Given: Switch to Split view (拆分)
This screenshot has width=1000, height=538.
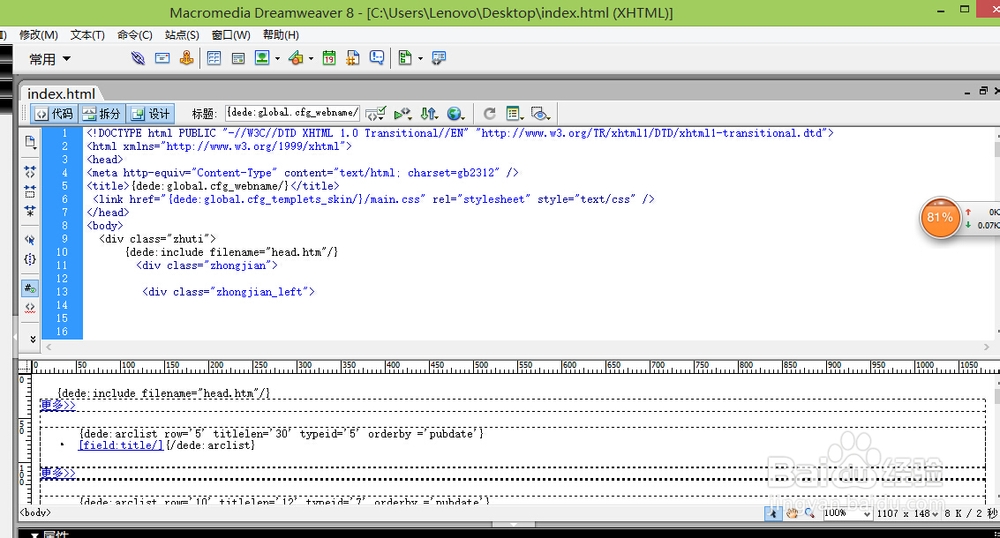Looking at the screenshot, I should coord(102,114).
